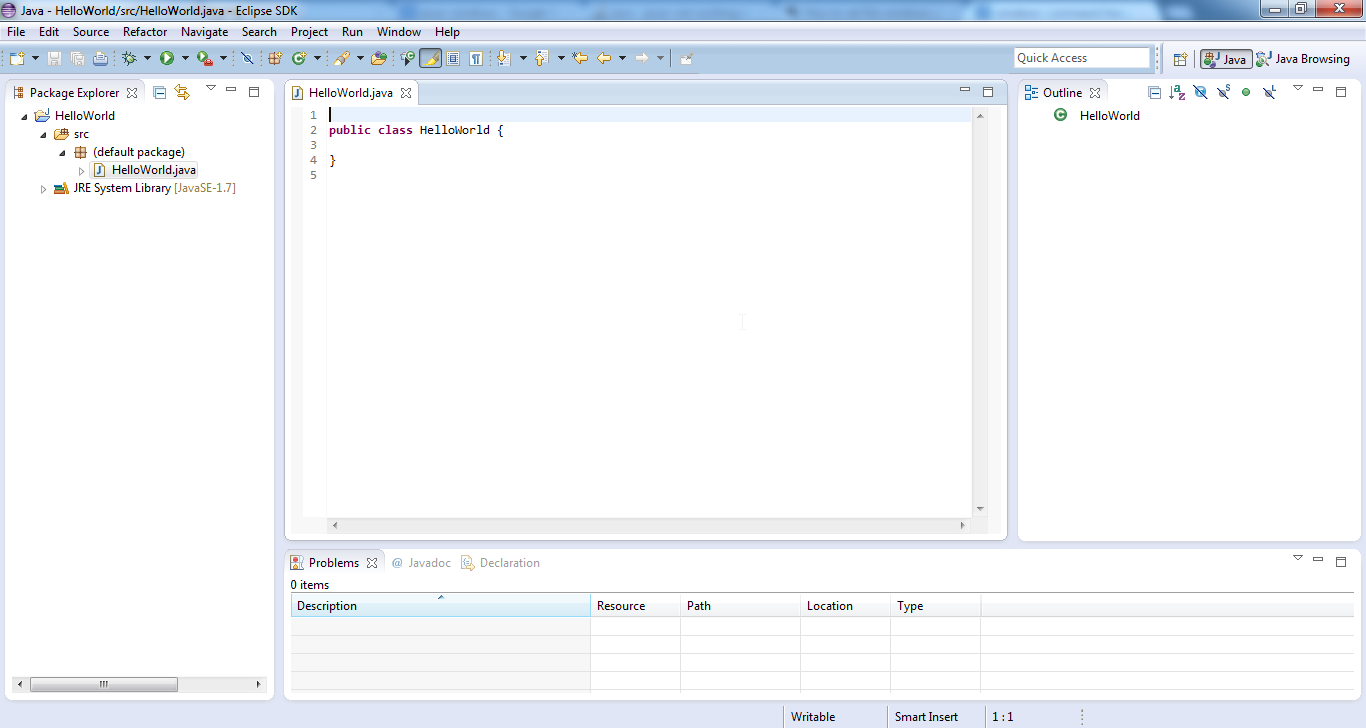Screen dimensions: 1366x728
Task: Click the Open Type folder icon
Action: [378, 59]
